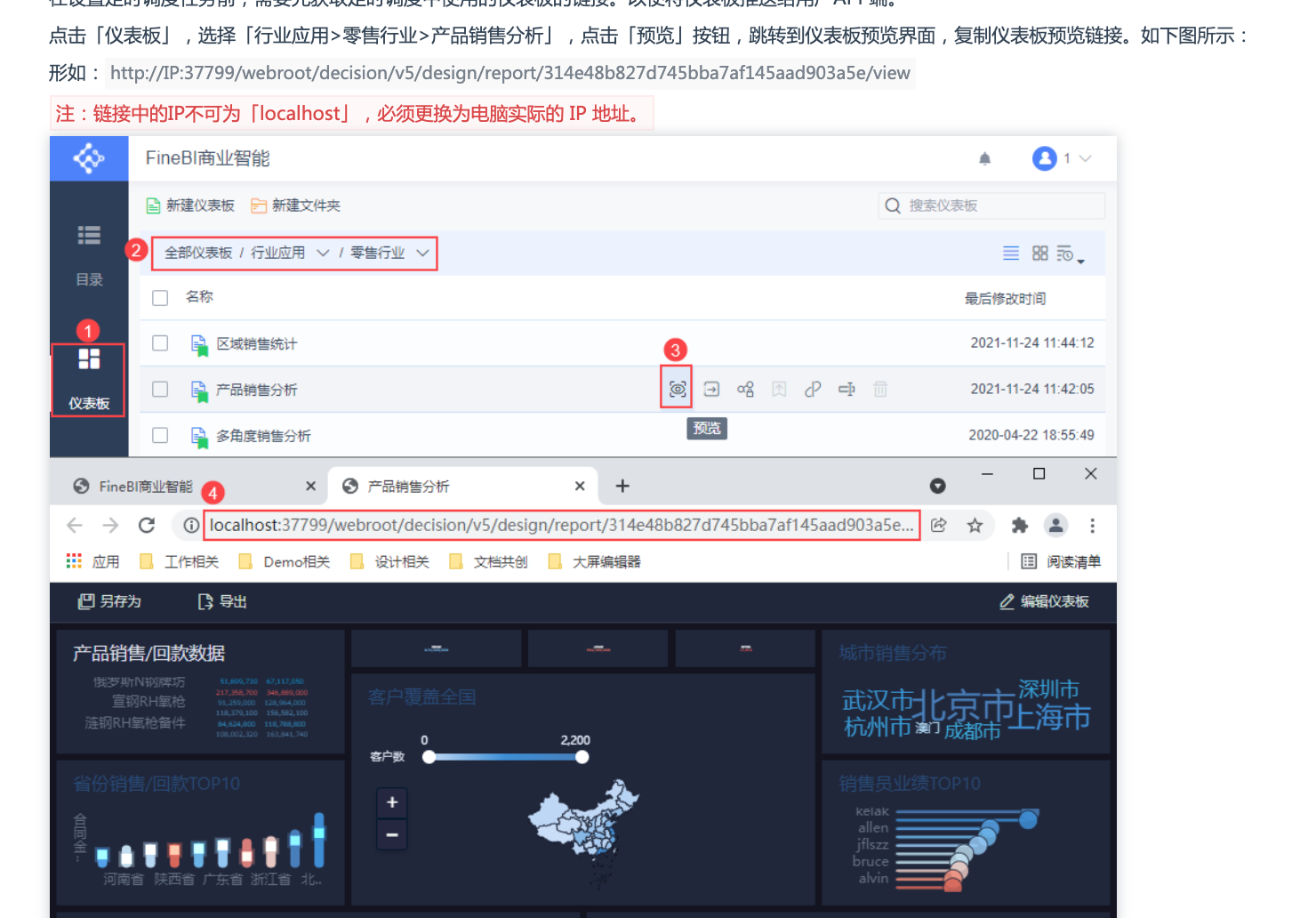1316x918 pixels.
Task: Go to 全部仪表板 breadcrumb
Action: click(x=198, y=253)
